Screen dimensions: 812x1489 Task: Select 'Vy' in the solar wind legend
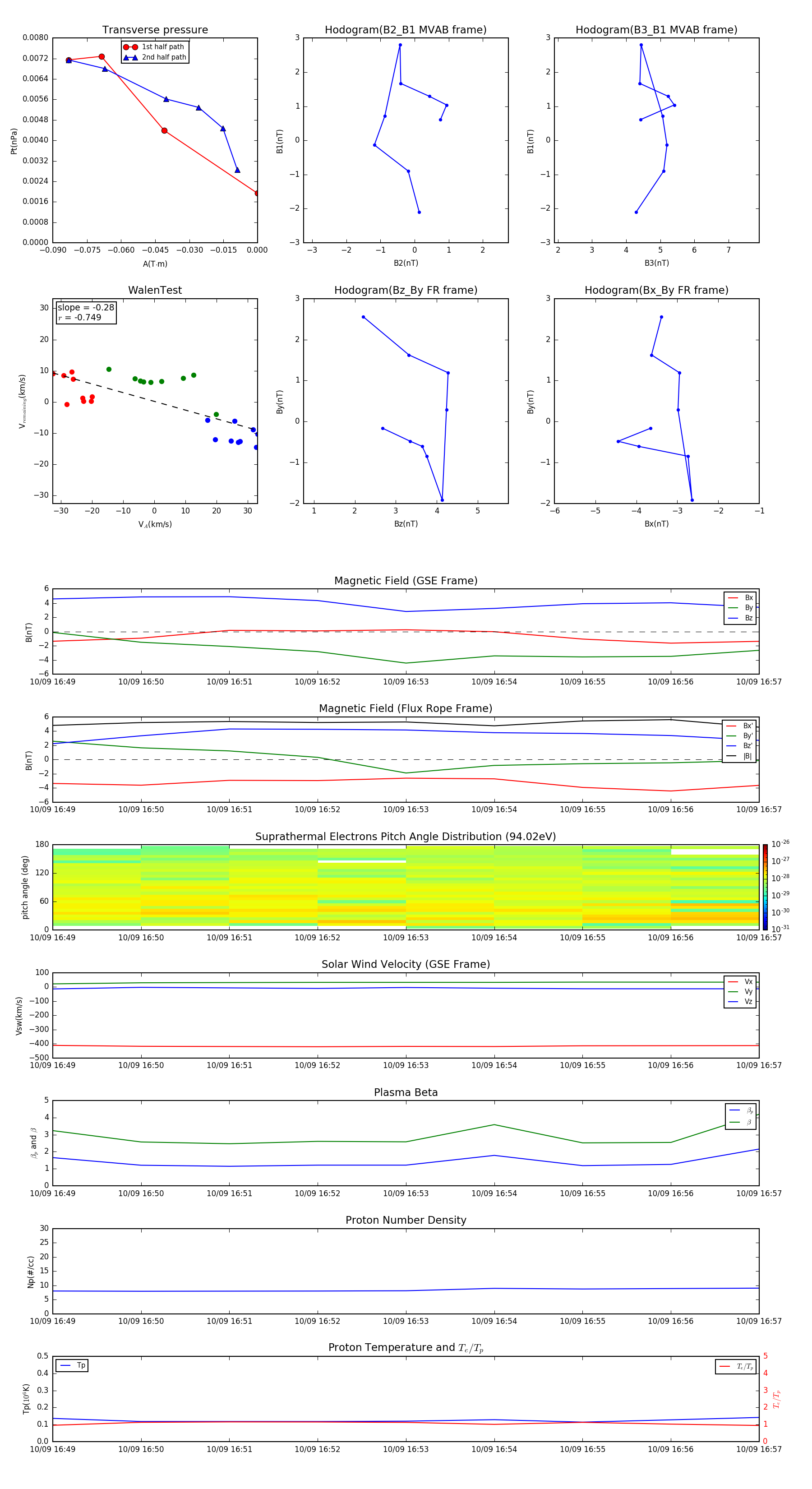click(740, 992)
